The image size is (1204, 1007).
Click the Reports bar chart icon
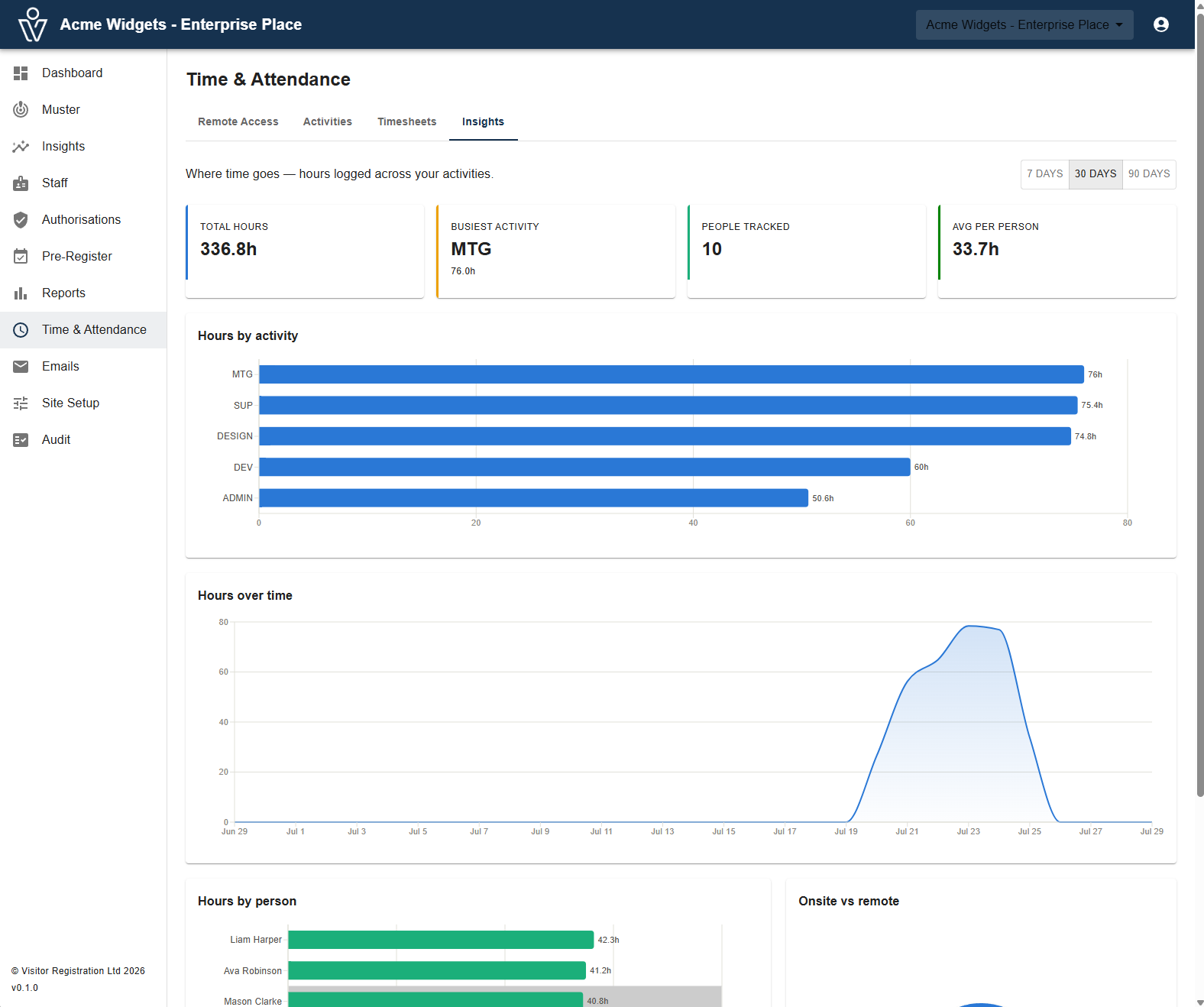pos(21,293)
